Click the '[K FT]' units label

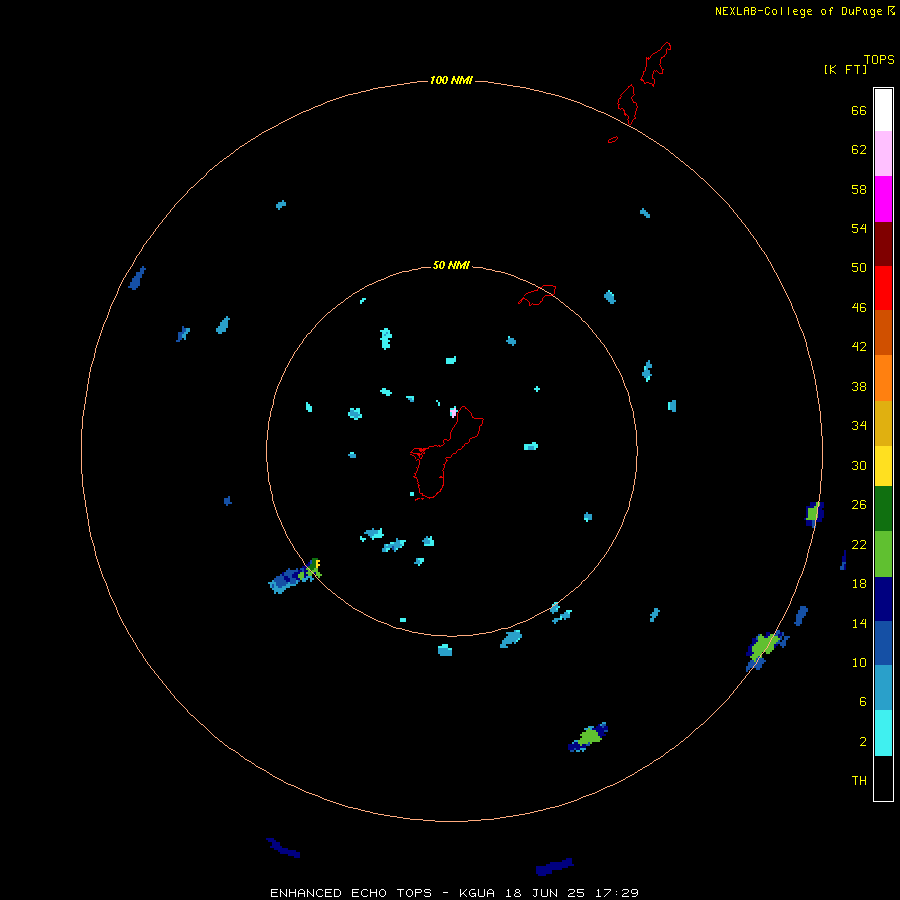845,69
